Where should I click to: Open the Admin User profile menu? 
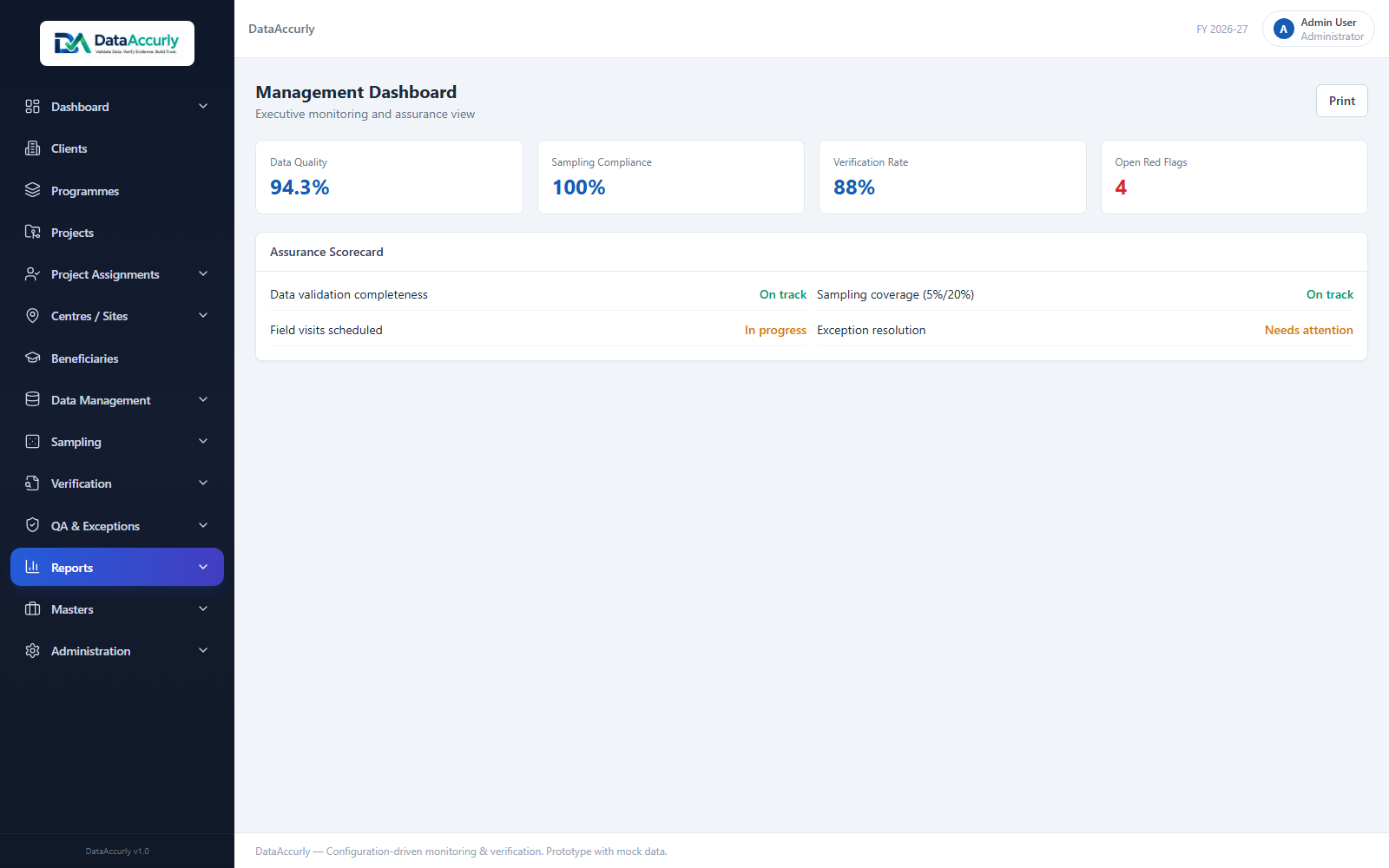coord(1318,30)
